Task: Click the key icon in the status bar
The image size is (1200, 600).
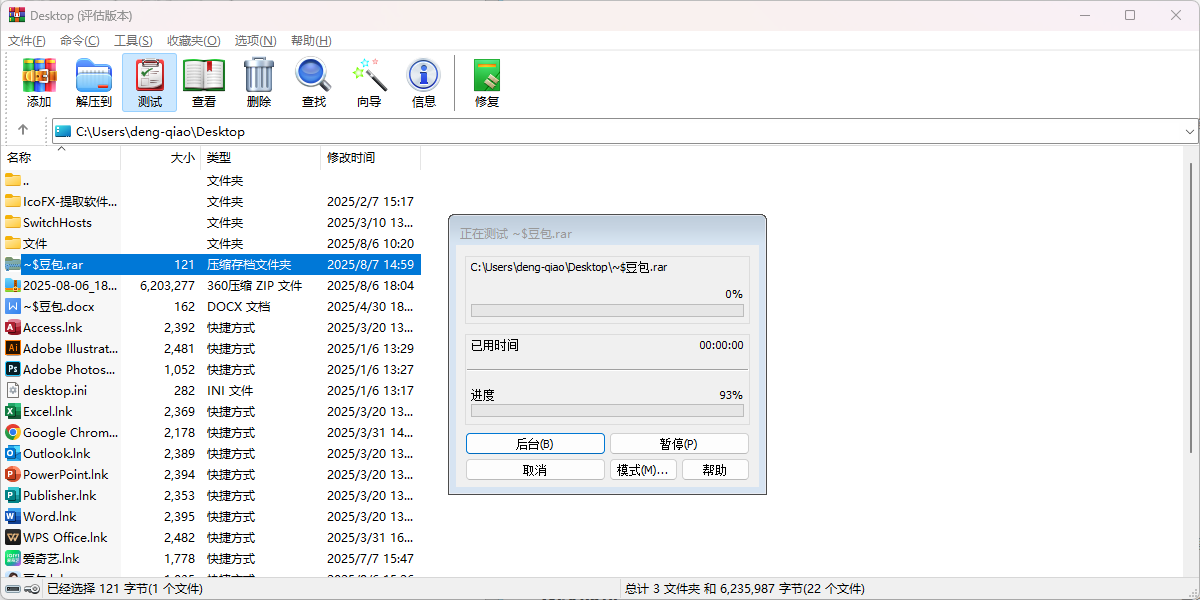Action: (31, 589)
